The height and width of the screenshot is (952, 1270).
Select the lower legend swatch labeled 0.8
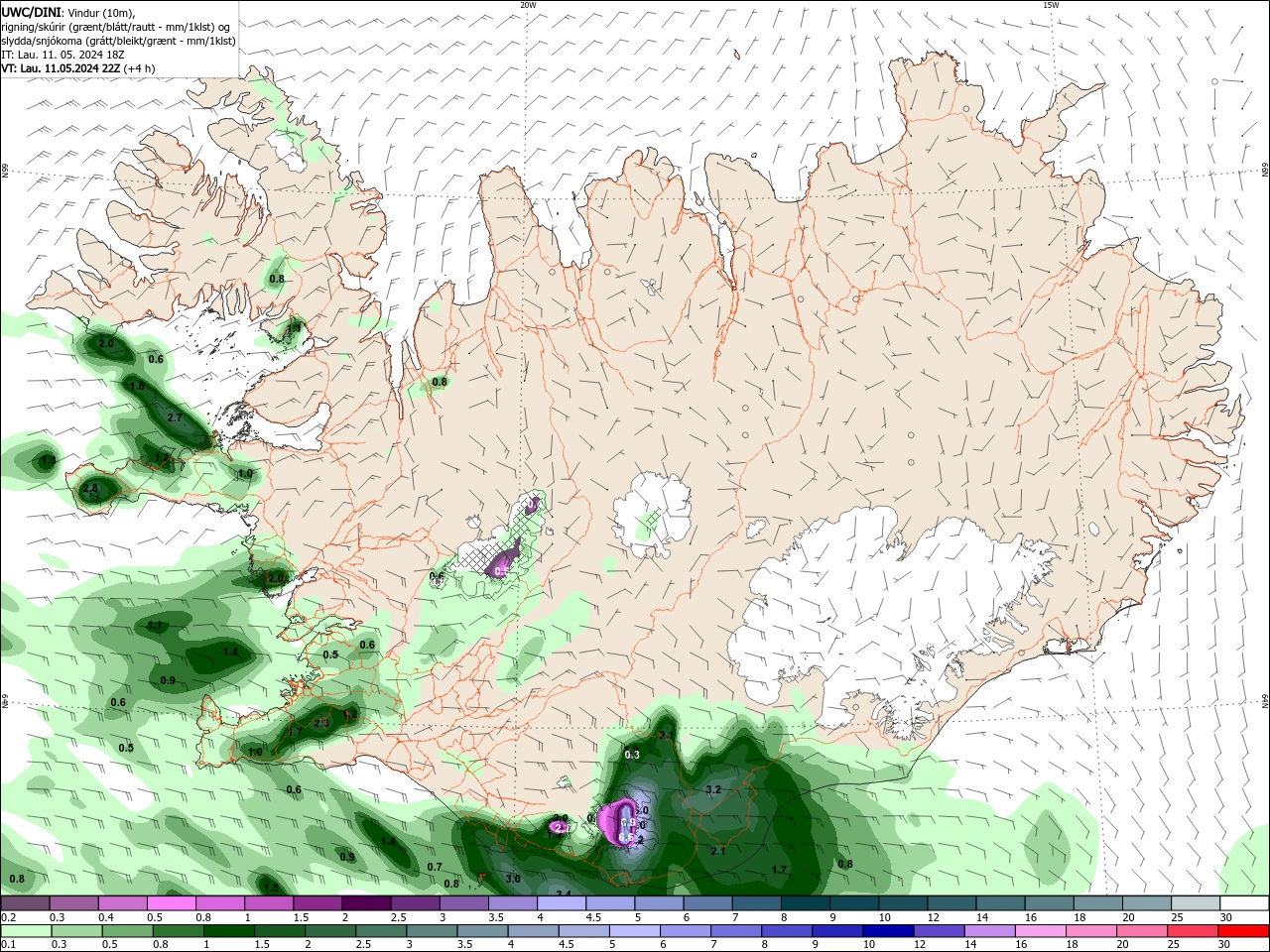tap(177, 931)
